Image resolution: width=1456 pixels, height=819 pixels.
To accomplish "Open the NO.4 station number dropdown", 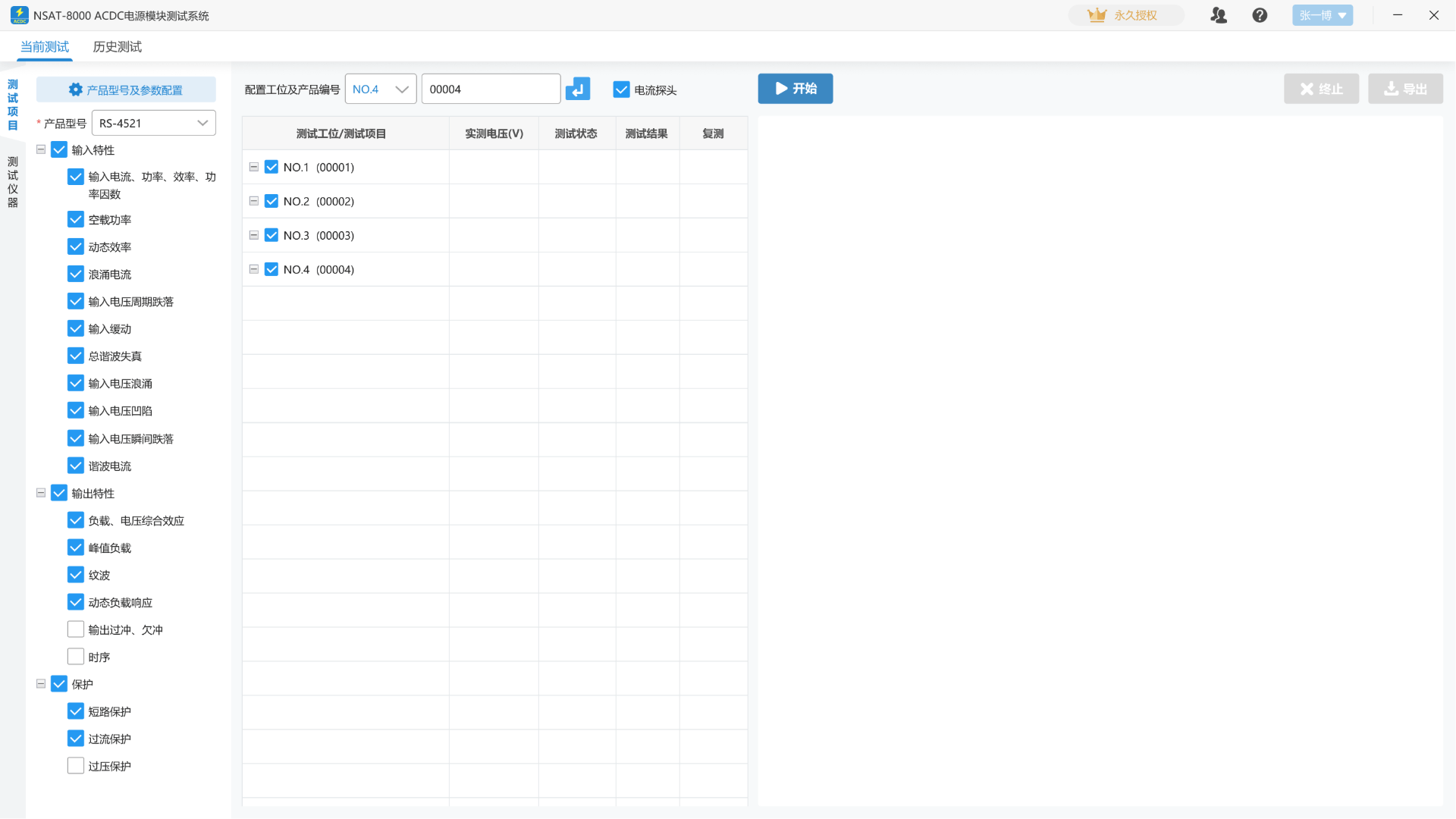I will click(x=380, y=89).
